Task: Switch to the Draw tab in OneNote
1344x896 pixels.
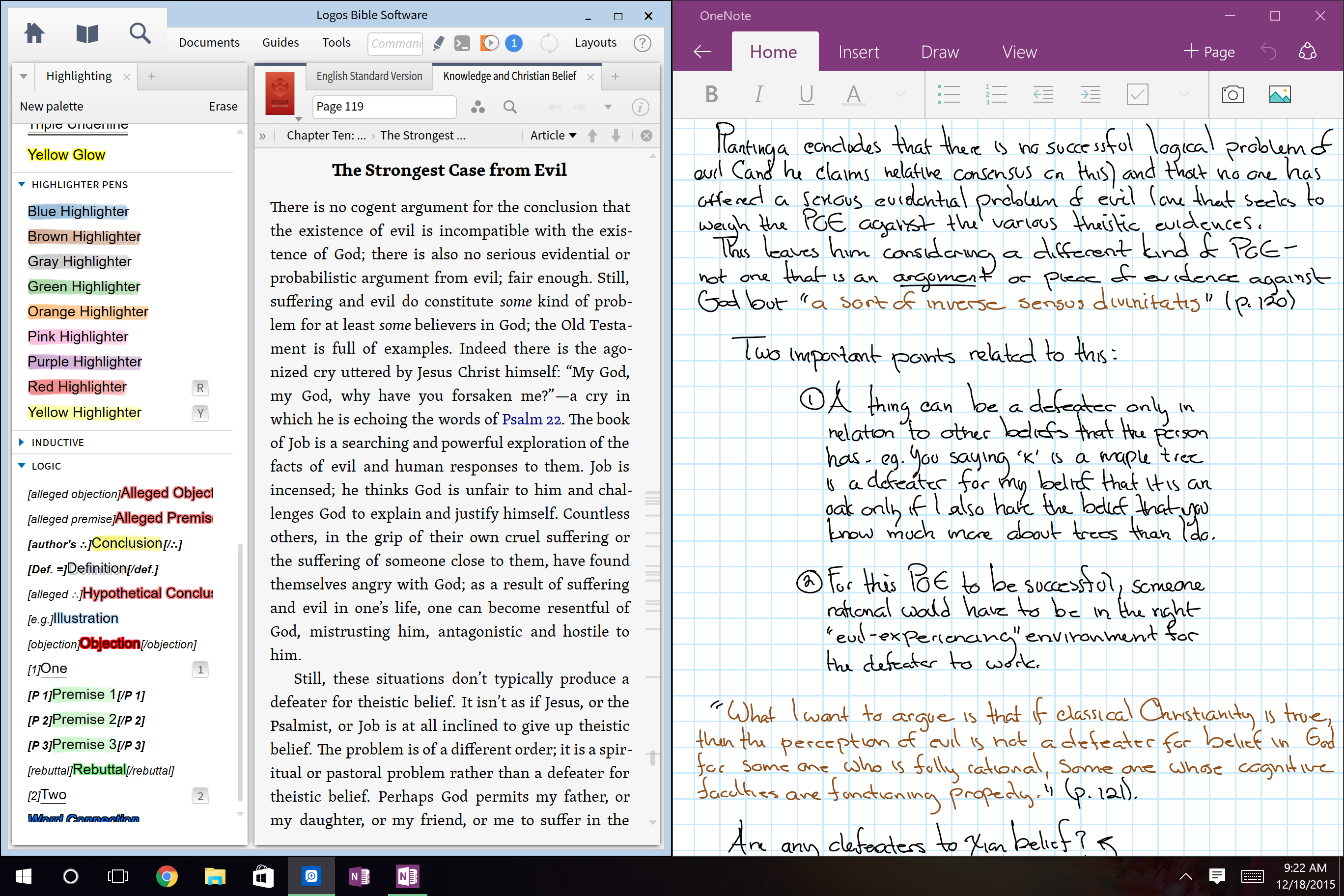Action: click(x=939, y=52)
